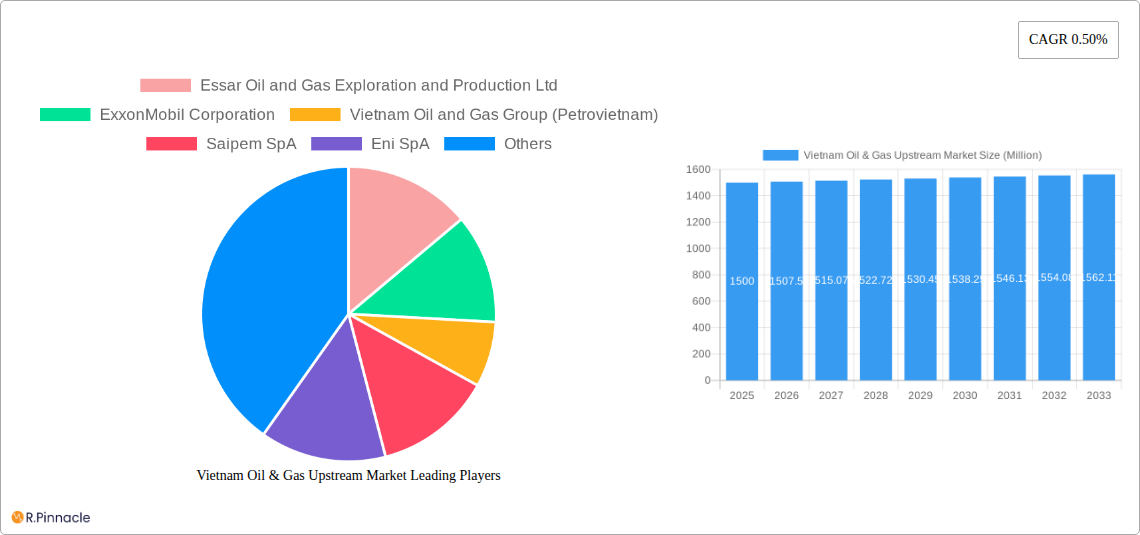The width and height of the screenshot is (1140, 535).
Task: Click the 2027 bar in the chart
Action: 831,280
